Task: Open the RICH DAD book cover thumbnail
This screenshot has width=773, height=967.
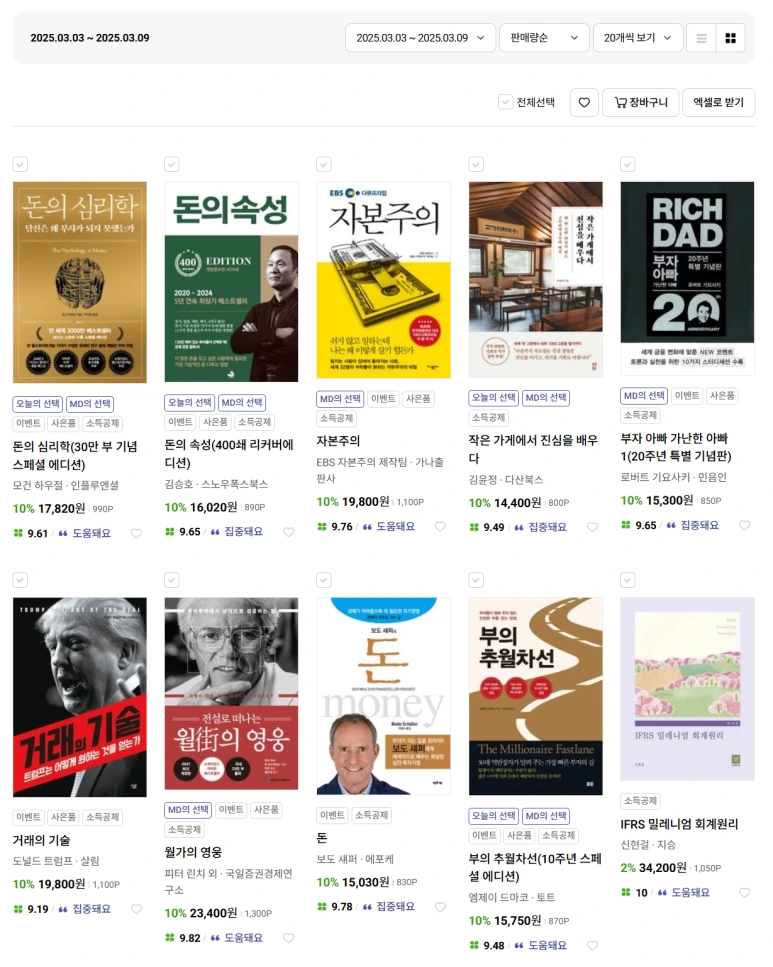Action: [x=687, y=278]
